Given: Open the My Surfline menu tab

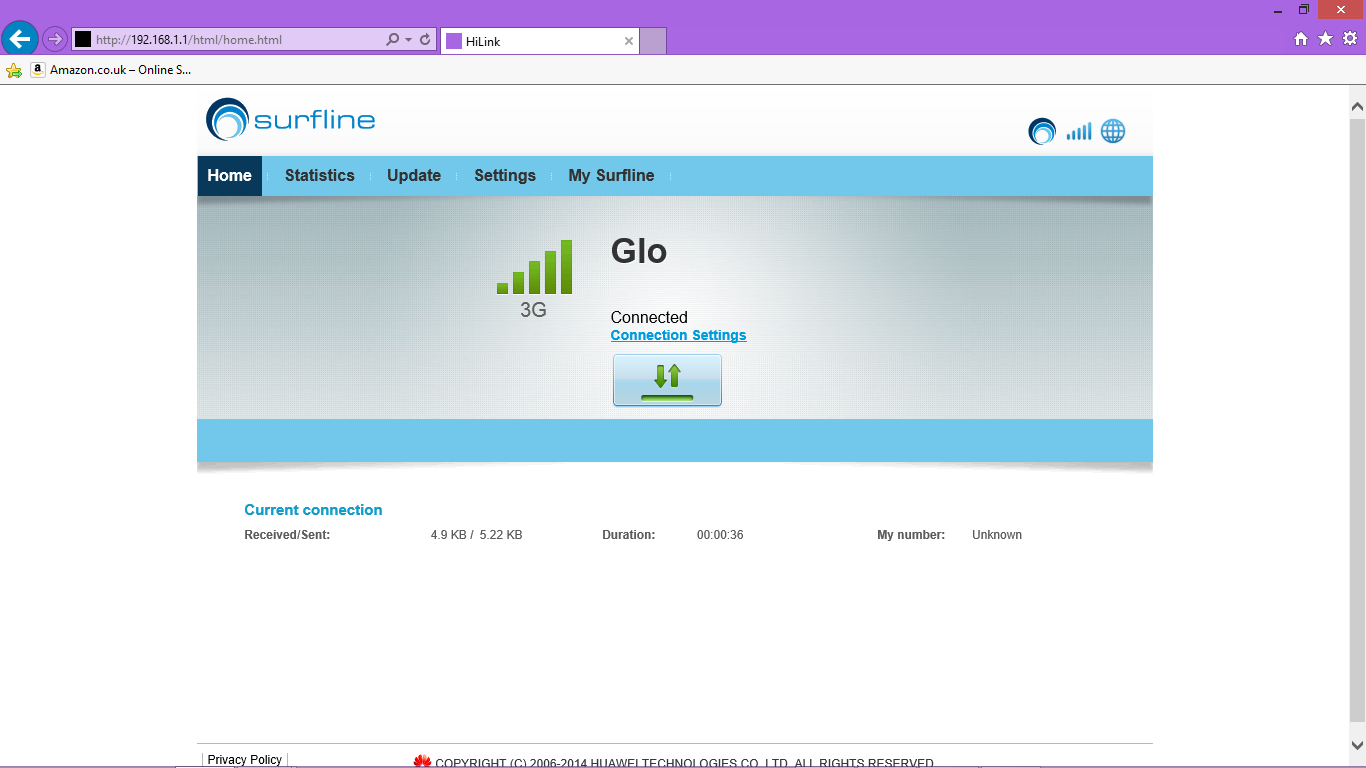Looking at the screenshot, I should [611, 175].
